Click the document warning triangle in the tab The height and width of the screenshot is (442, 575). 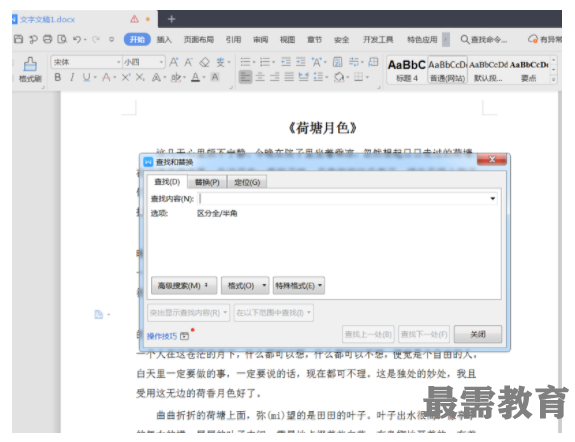point(135,19)
